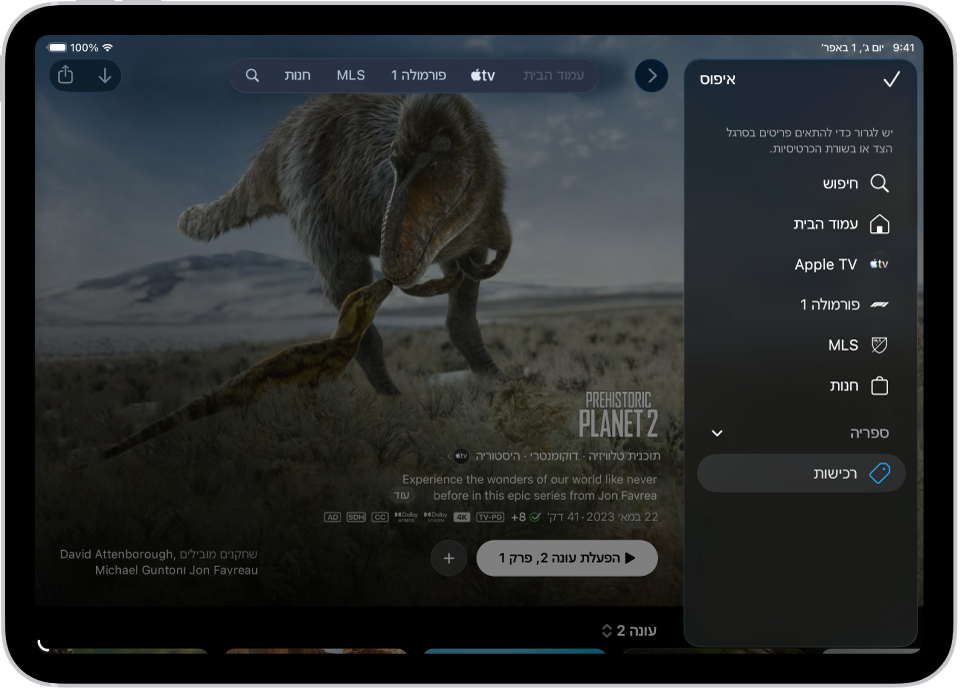Image resolution: width=963 pixels, height=689 pixels.
Task: Tap the Dolby Atmos badge
Action: pos(406,517)
